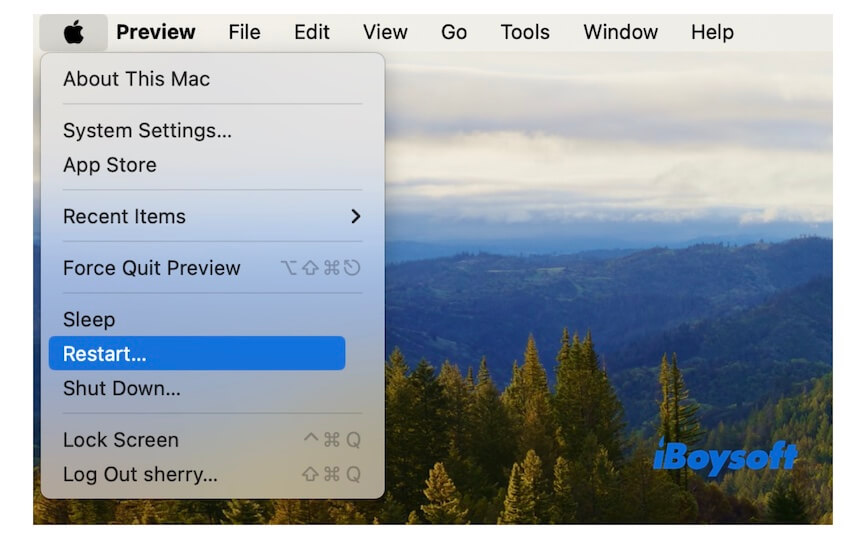This screenshot has height=540, width=850.
Task: Select the highlighted Restart... option
Action: click(104, 354)
